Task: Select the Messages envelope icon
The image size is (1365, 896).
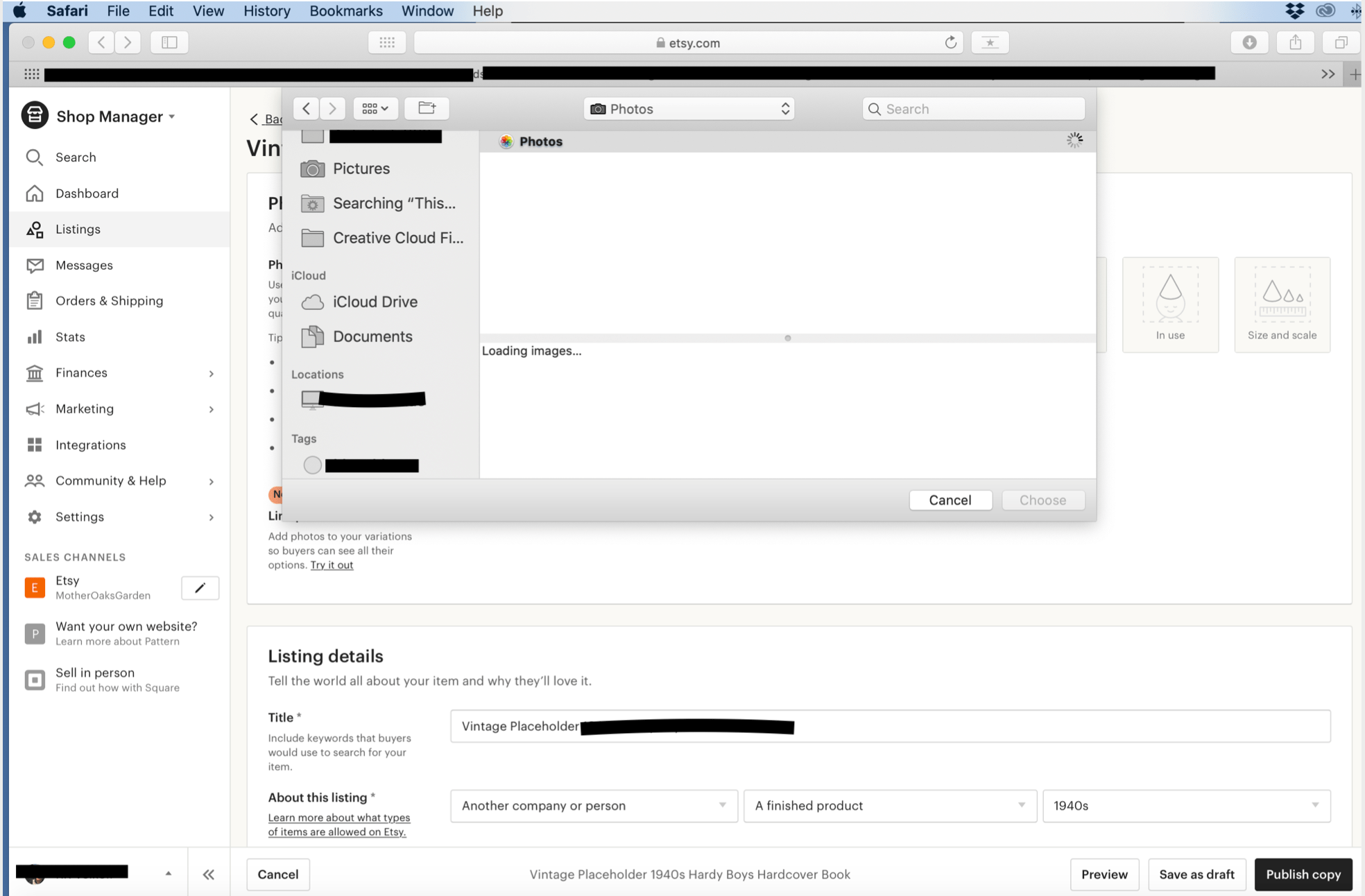Action: click(x=35, y=265)
